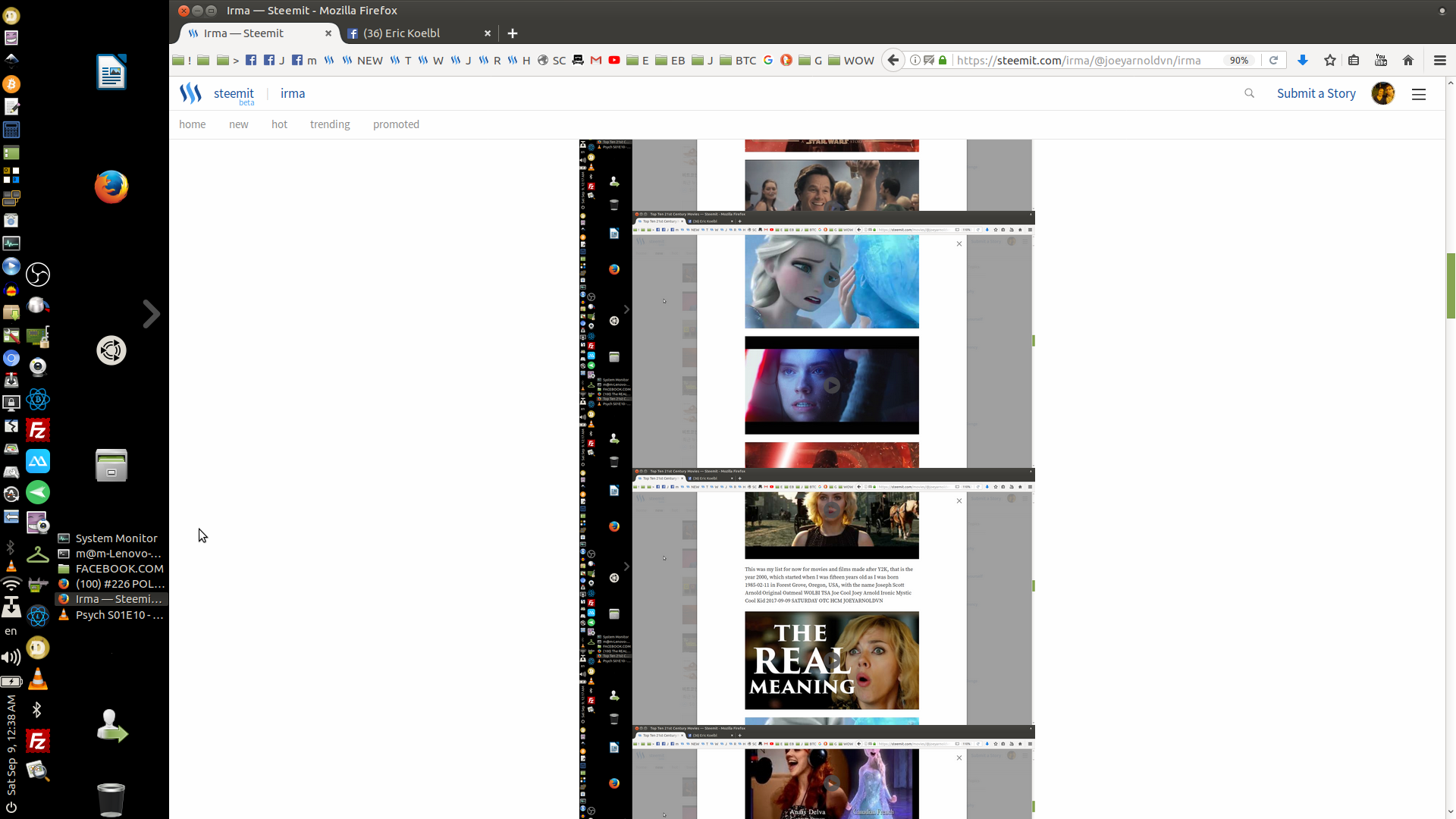The image size is (1456, 819).
Task: Click the Steemit search magnifier icon
Action: click(1249, 93)
